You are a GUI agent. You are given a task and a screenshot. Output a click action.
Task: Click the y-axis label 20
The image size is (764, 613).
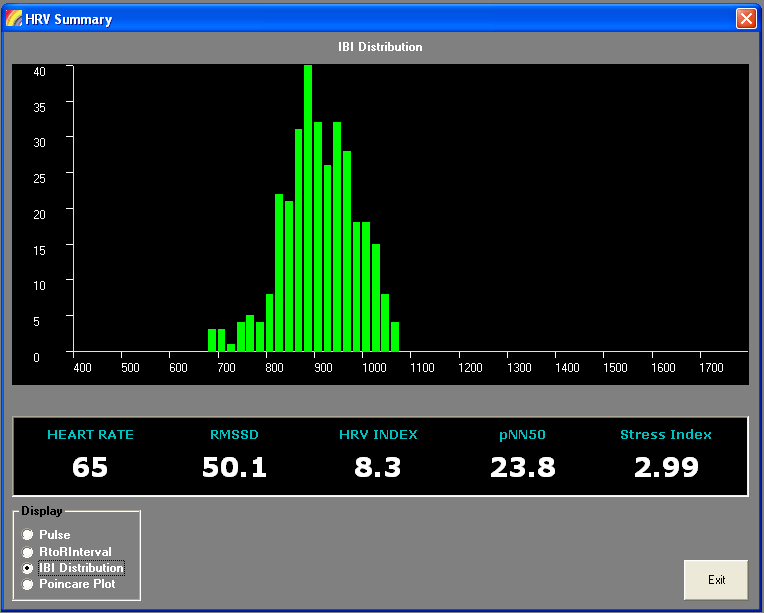tap(39, 214)
